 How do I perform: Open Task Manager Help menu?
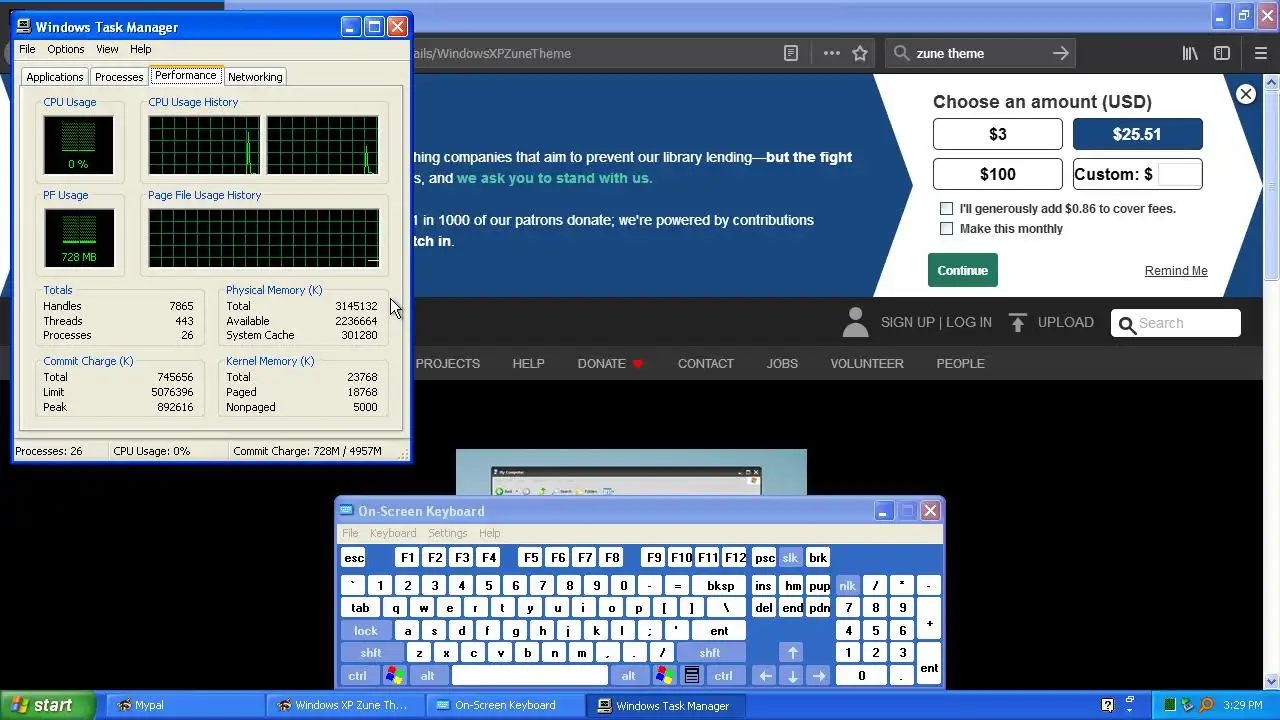point(140,49)
